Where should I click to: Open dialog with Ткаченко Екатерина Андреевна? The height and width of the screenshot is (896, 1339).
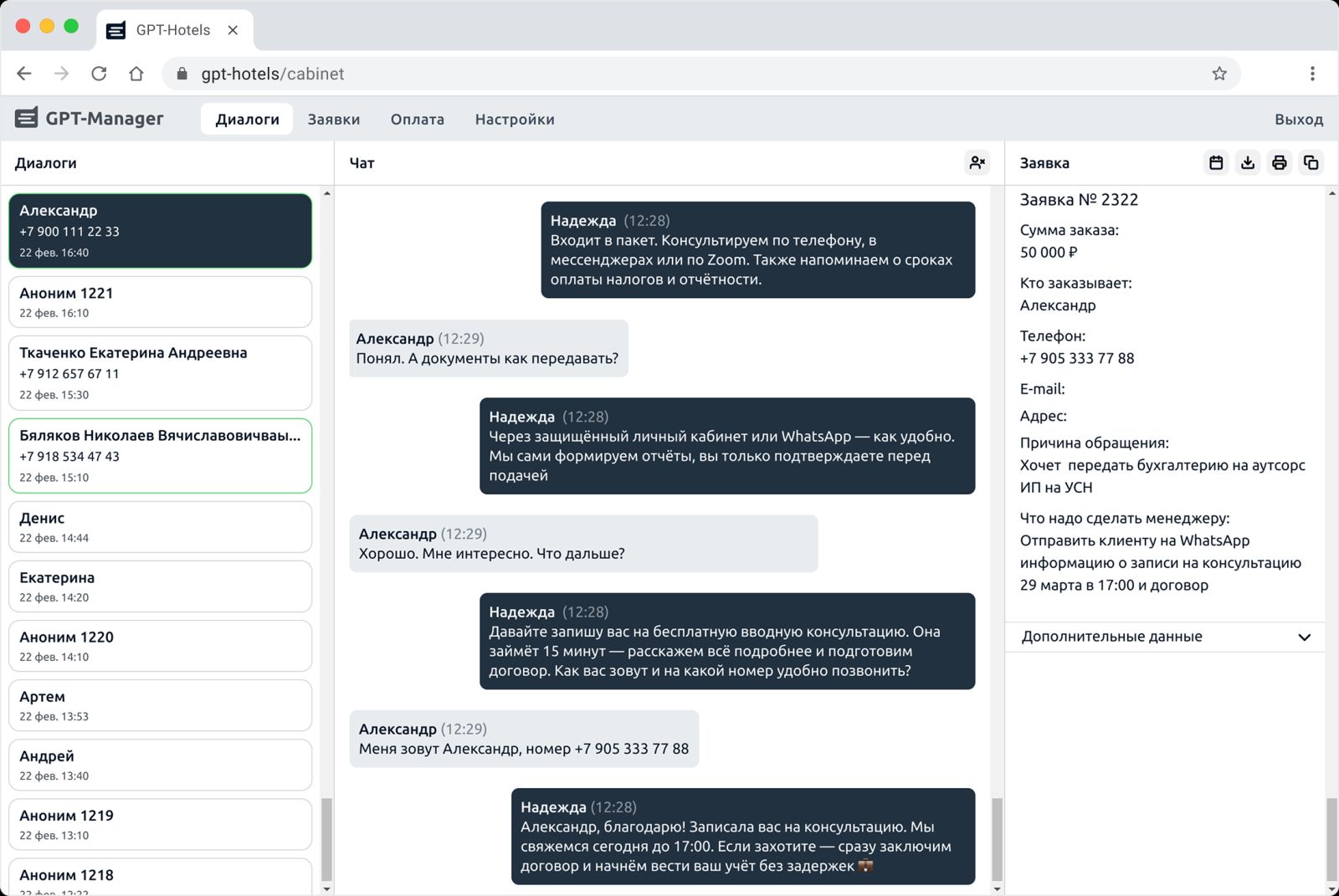coord(160,373)
